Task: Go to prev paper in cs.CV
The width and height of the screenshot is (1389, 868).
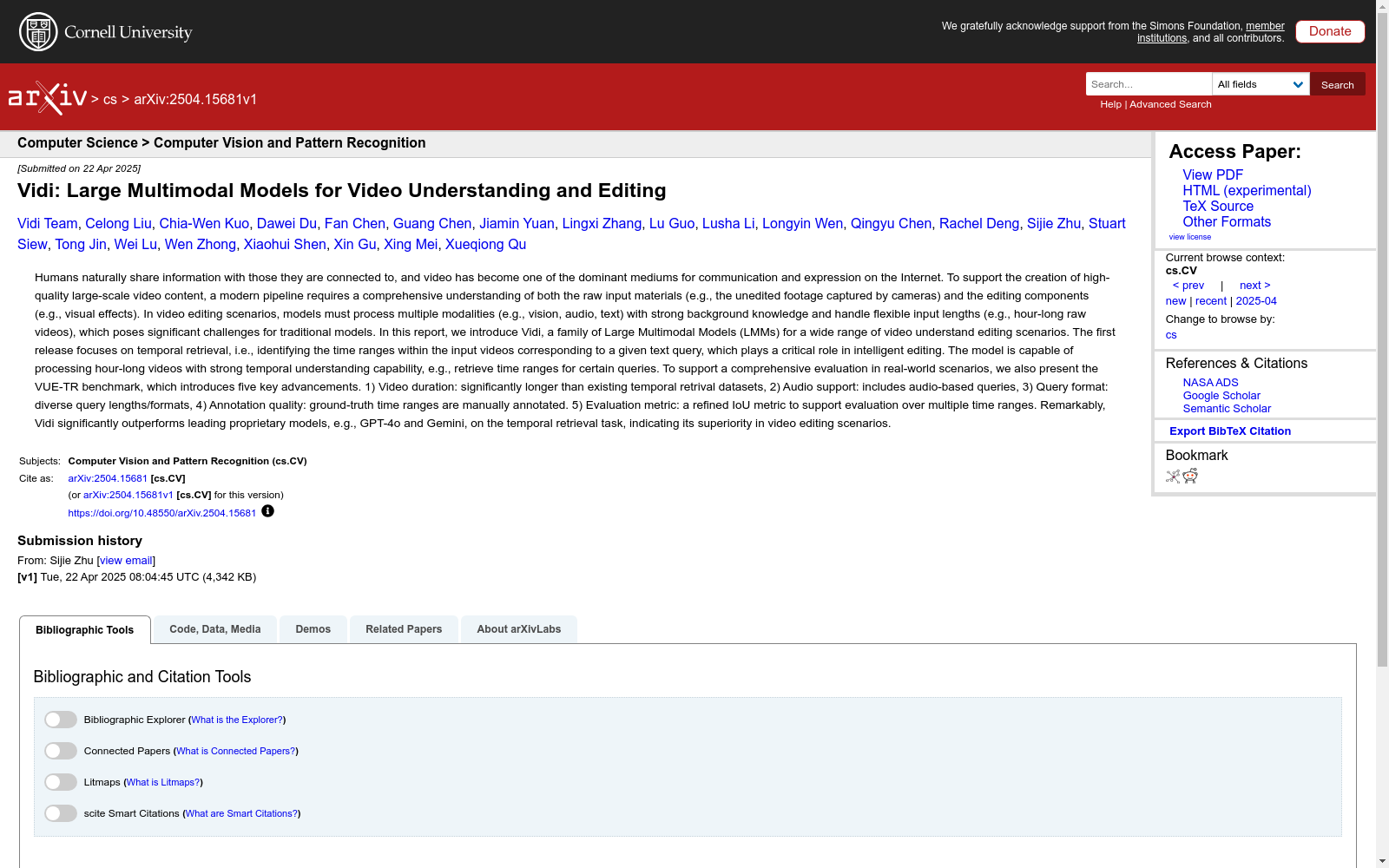Action: pos(1188,286)
